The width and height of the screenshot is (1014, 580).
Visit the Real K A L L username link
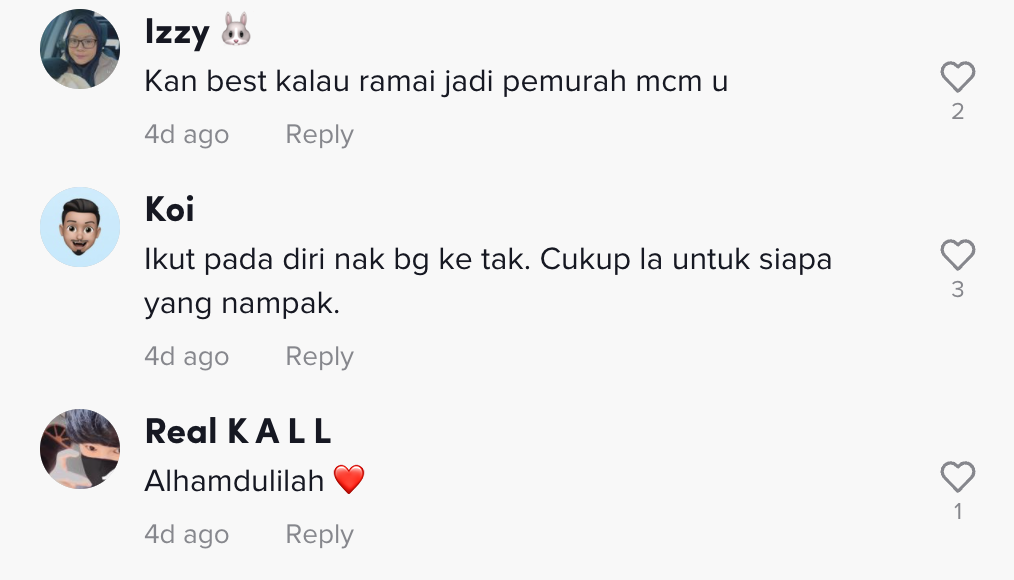(238, 431)
